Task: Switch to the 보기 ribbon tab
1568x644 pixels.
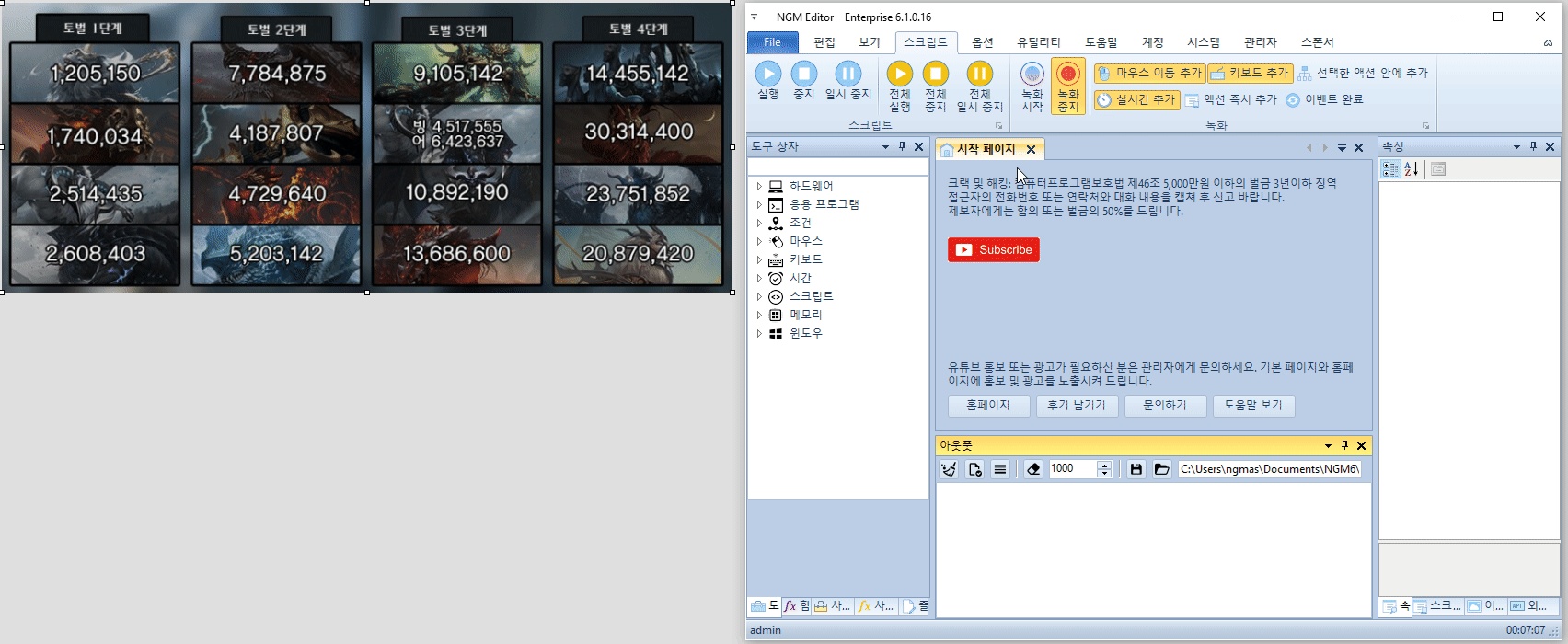Action: pyautogui.click(x=870, y=42)
